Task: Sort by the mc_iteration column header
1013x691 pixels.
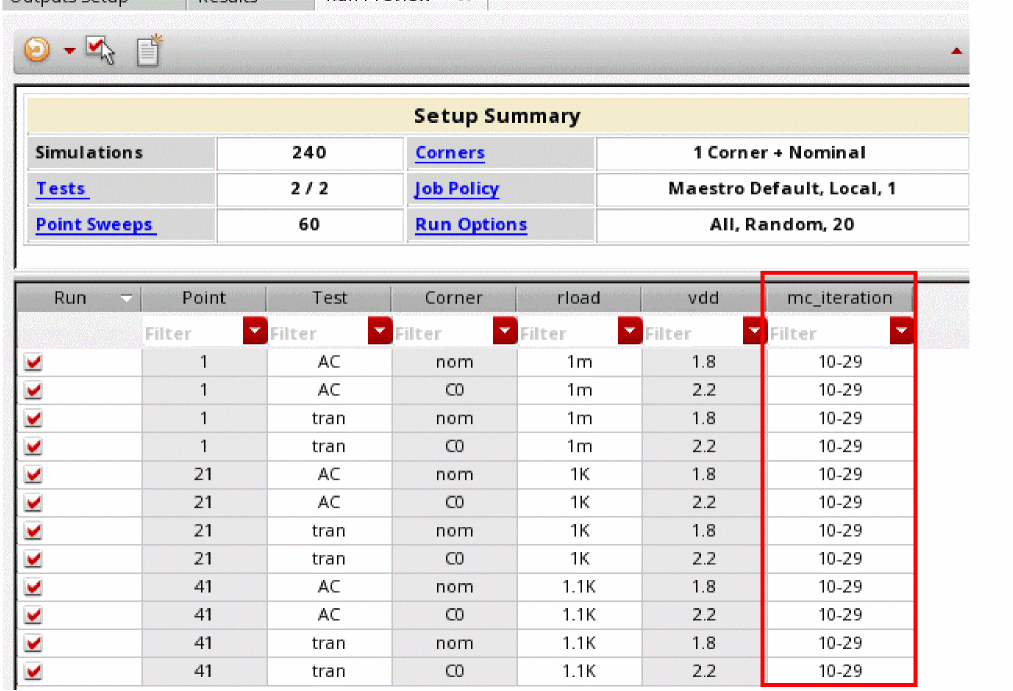Action: pyautogui.click(x=839, y=298)
